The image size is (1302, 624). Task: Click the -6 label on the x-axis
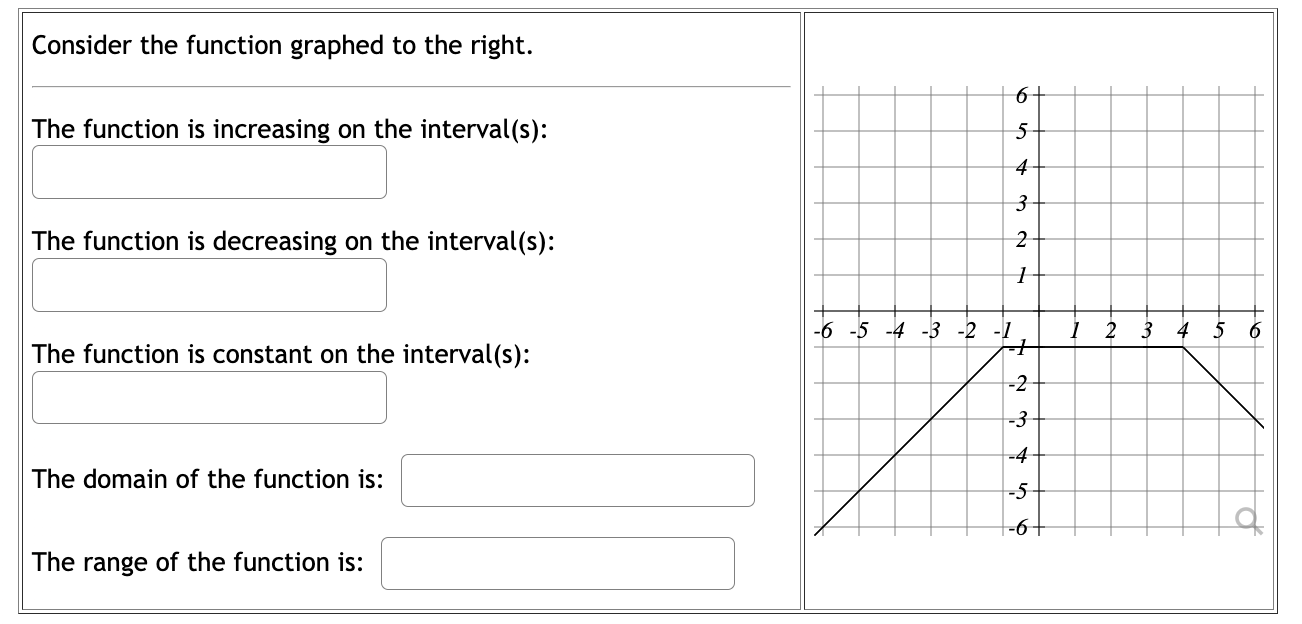pyautogui.click(x=822, y=327)
